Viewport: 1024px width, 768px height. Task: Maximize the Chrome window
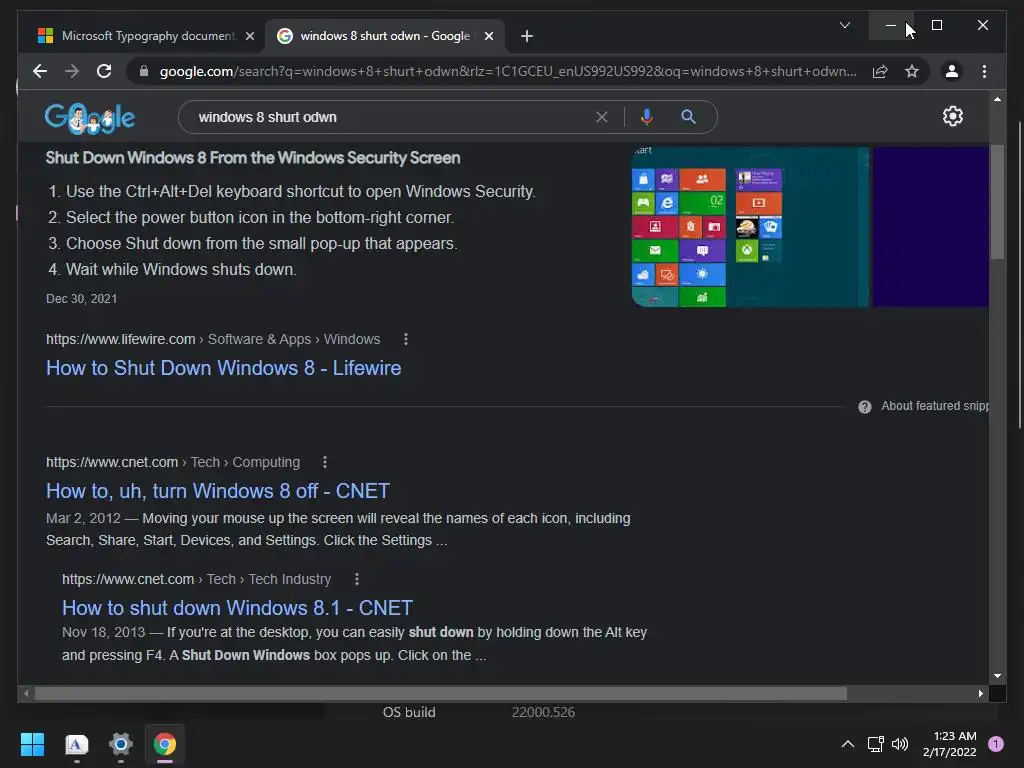tap(936, 25)
